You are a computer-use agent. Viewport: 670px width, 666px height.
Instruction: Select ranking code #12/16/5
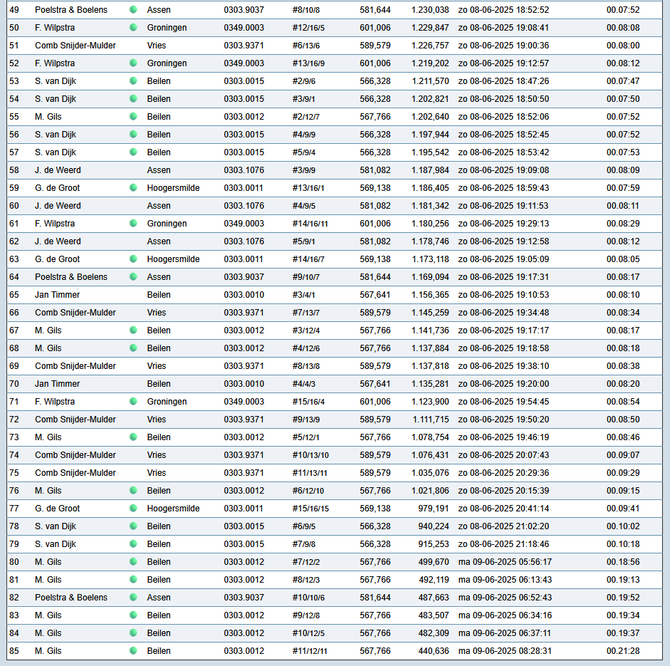click(x=308, y=28)
